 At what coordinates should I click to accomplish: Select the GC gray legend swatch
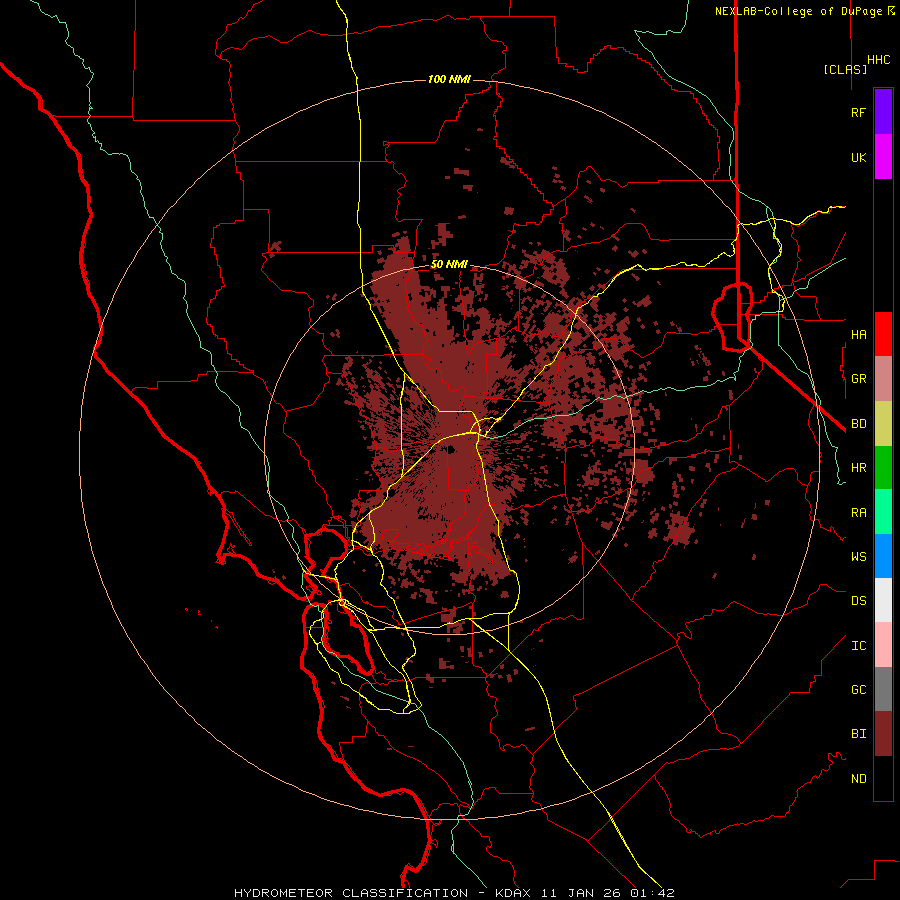(883, 689)
